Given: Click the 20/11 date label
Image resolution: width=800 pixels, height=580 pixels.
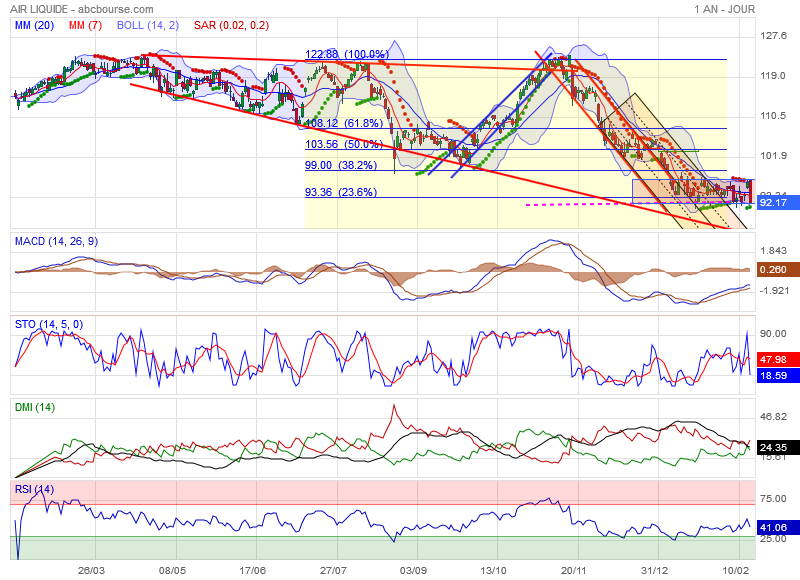Looking at the screenshot, I should tap(574, 571).
